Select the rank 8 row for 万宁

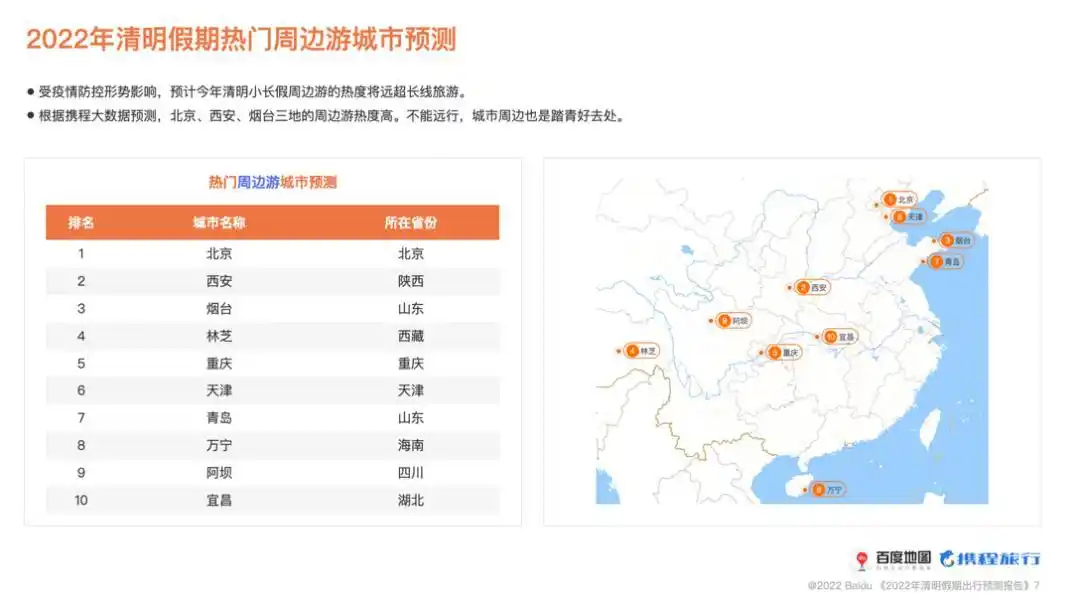[x=270, y=445]
